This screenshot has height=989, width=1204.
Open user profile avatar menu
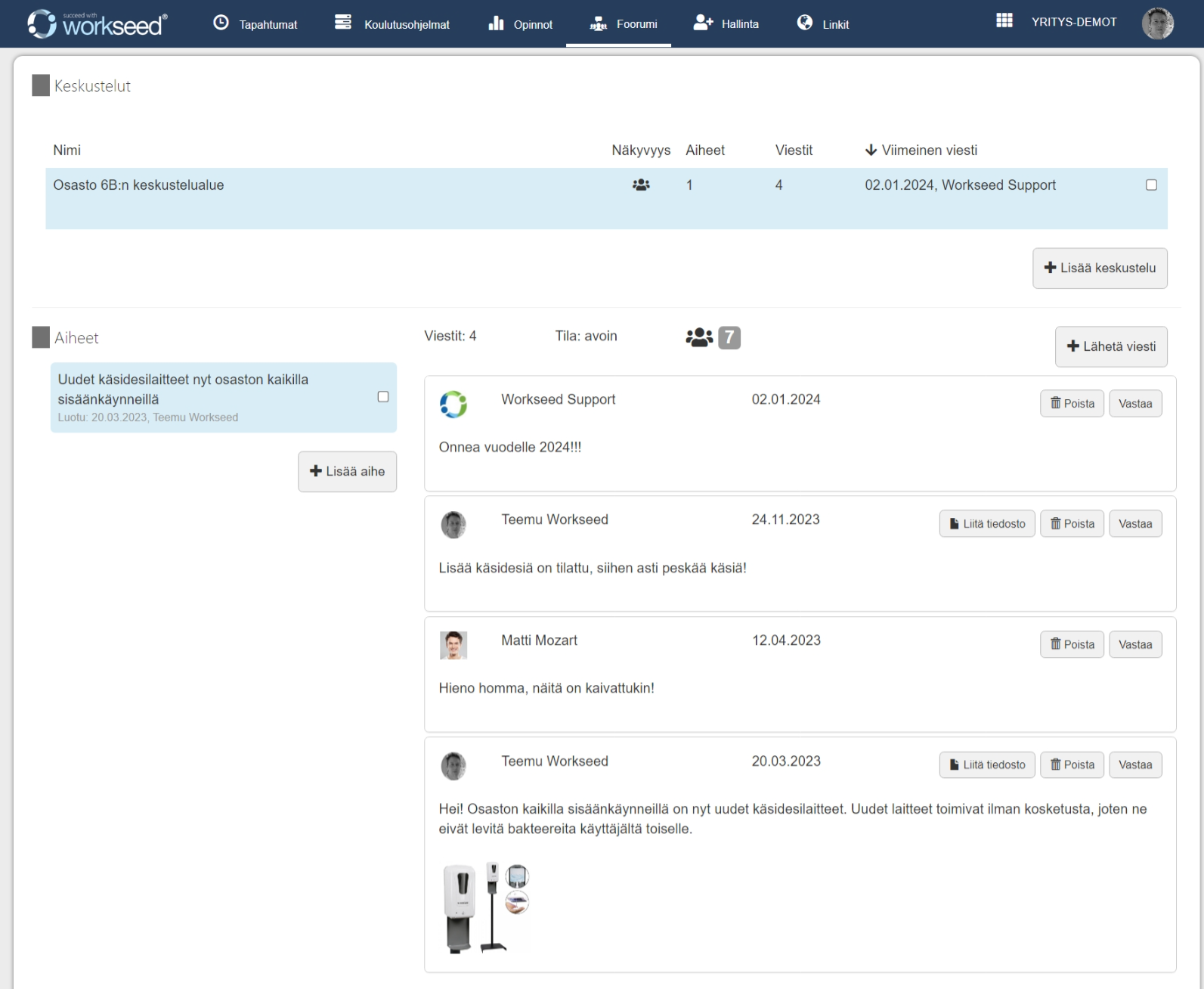point(1156,23)
